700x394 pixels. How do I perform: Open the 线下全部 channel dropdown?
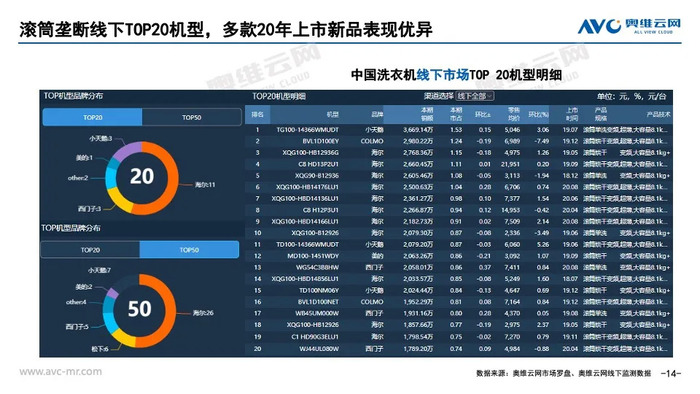pyautogui.click(x=475, y=96)
